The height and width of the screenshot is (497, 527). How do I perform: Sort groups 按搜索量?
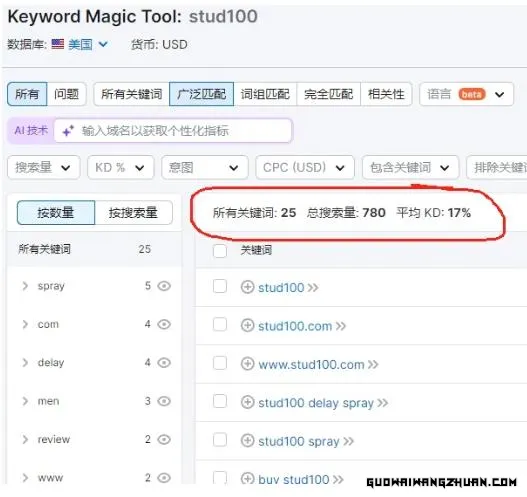(x=133, y=213)
